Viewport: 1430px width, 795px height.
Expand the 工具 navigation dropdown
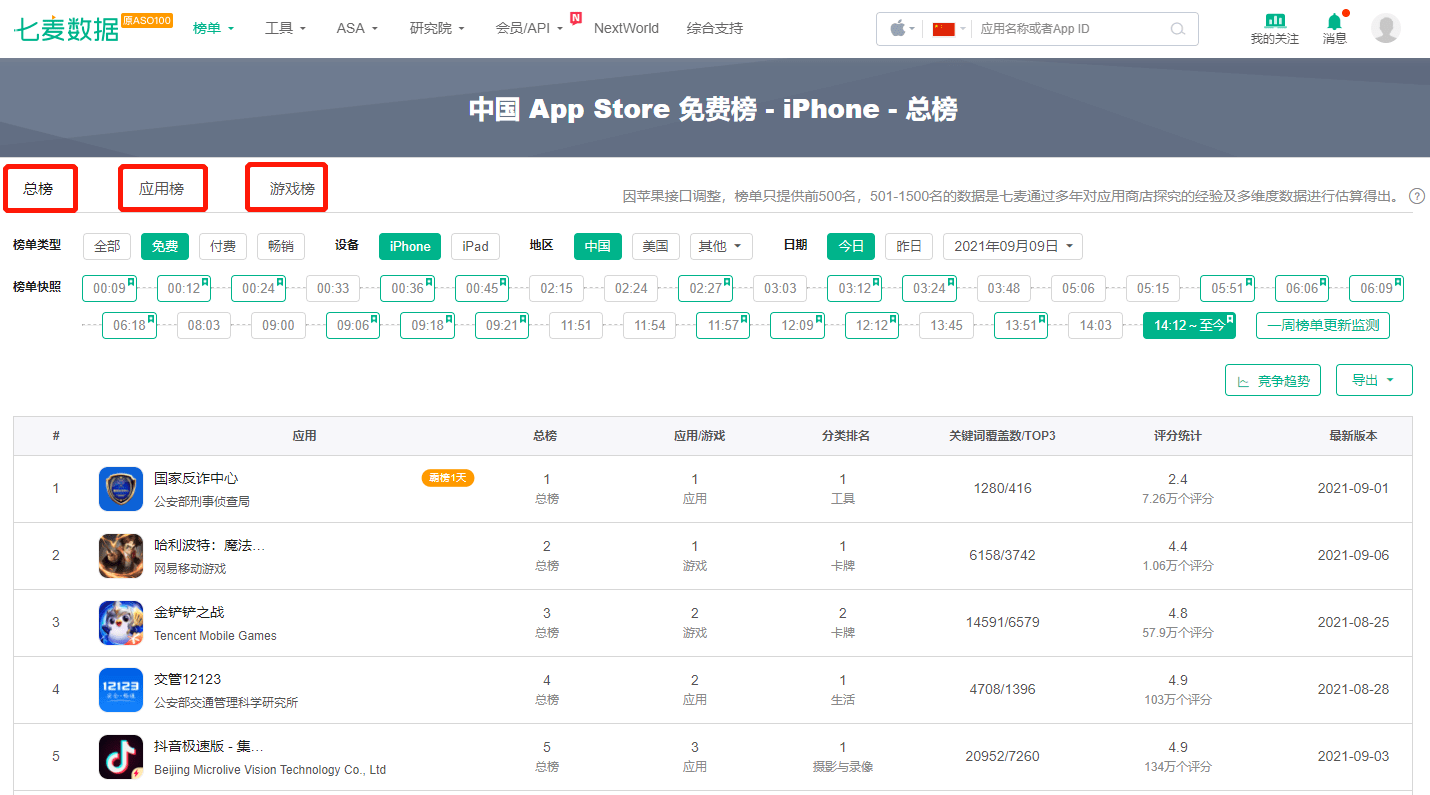286,28
